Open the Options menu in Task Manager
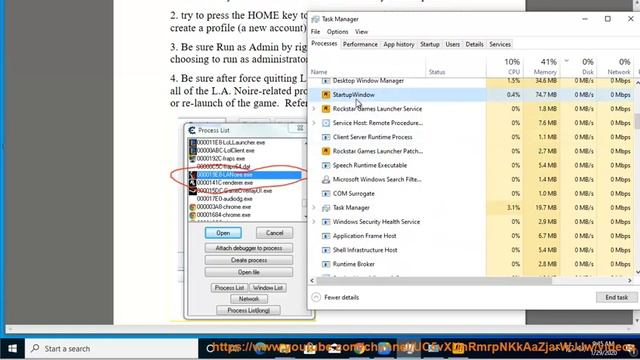The height and width of the screenshot is (360, 640). pyautogui.click(x=338, y=31)
